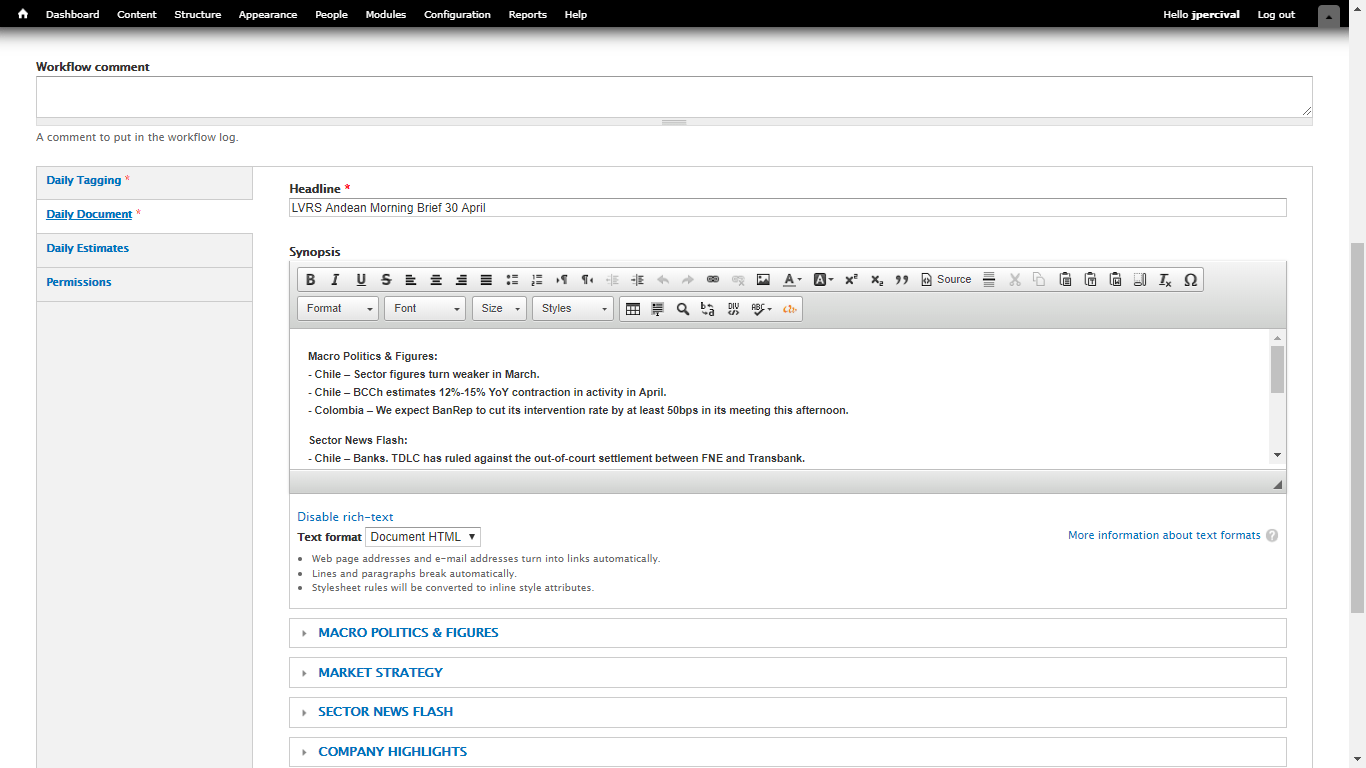Open the Styles dropdown
Screen dimensions: 1366x768
point(573,309)
